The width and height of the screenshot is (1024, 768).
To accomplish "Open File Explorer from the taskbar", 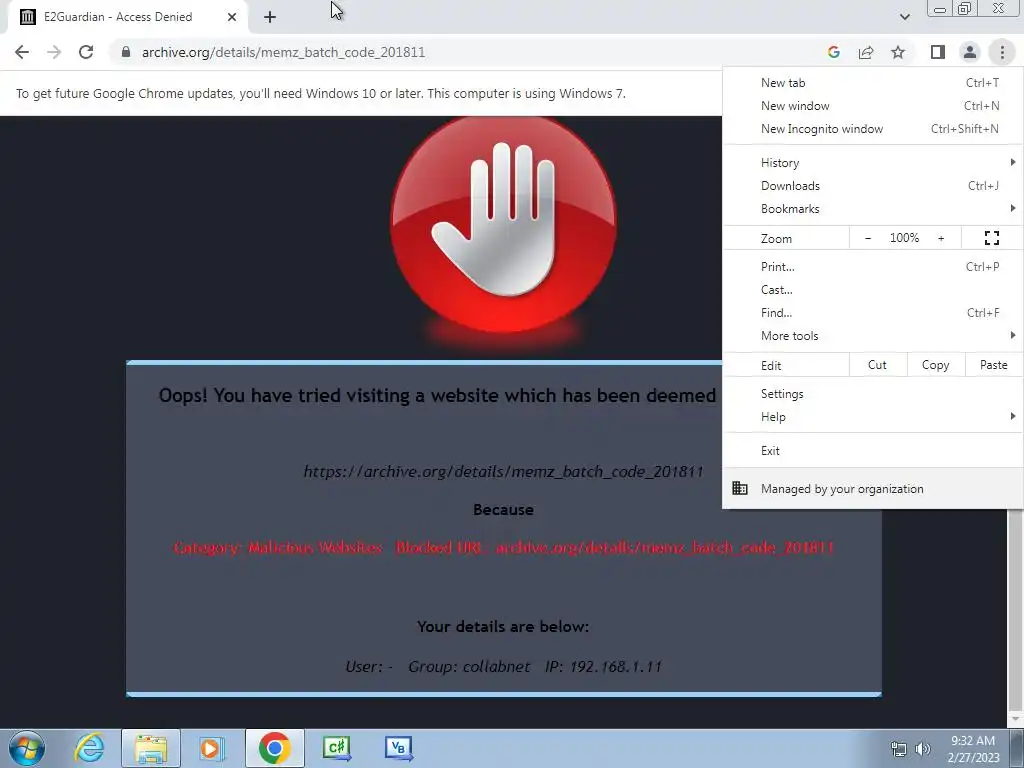I will pos(151,748).
